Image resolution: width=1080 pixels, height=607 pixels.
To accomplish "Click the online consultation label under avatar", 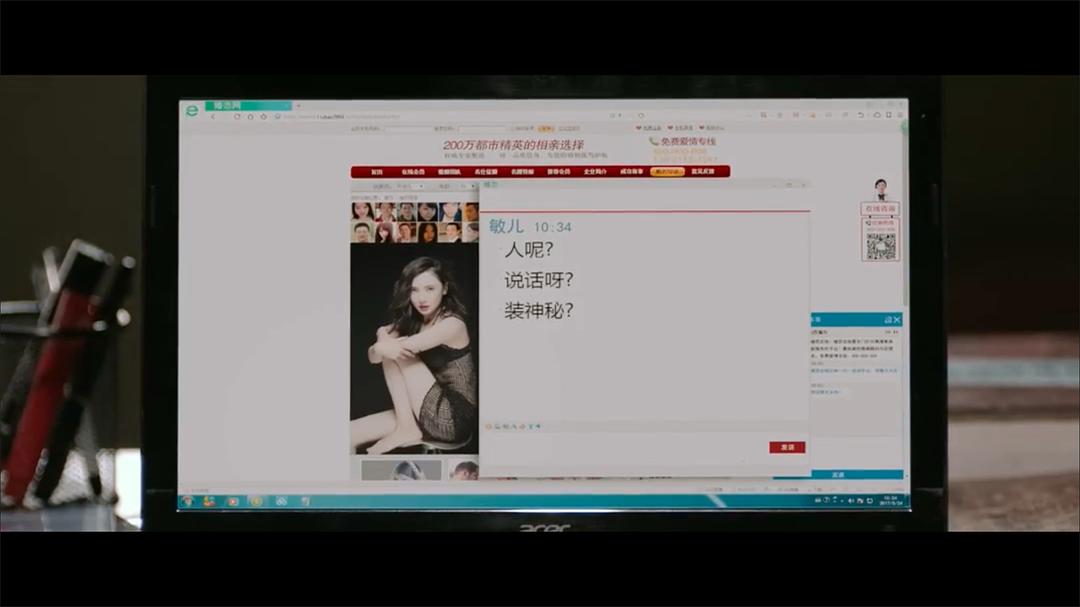I will (880, 208).
